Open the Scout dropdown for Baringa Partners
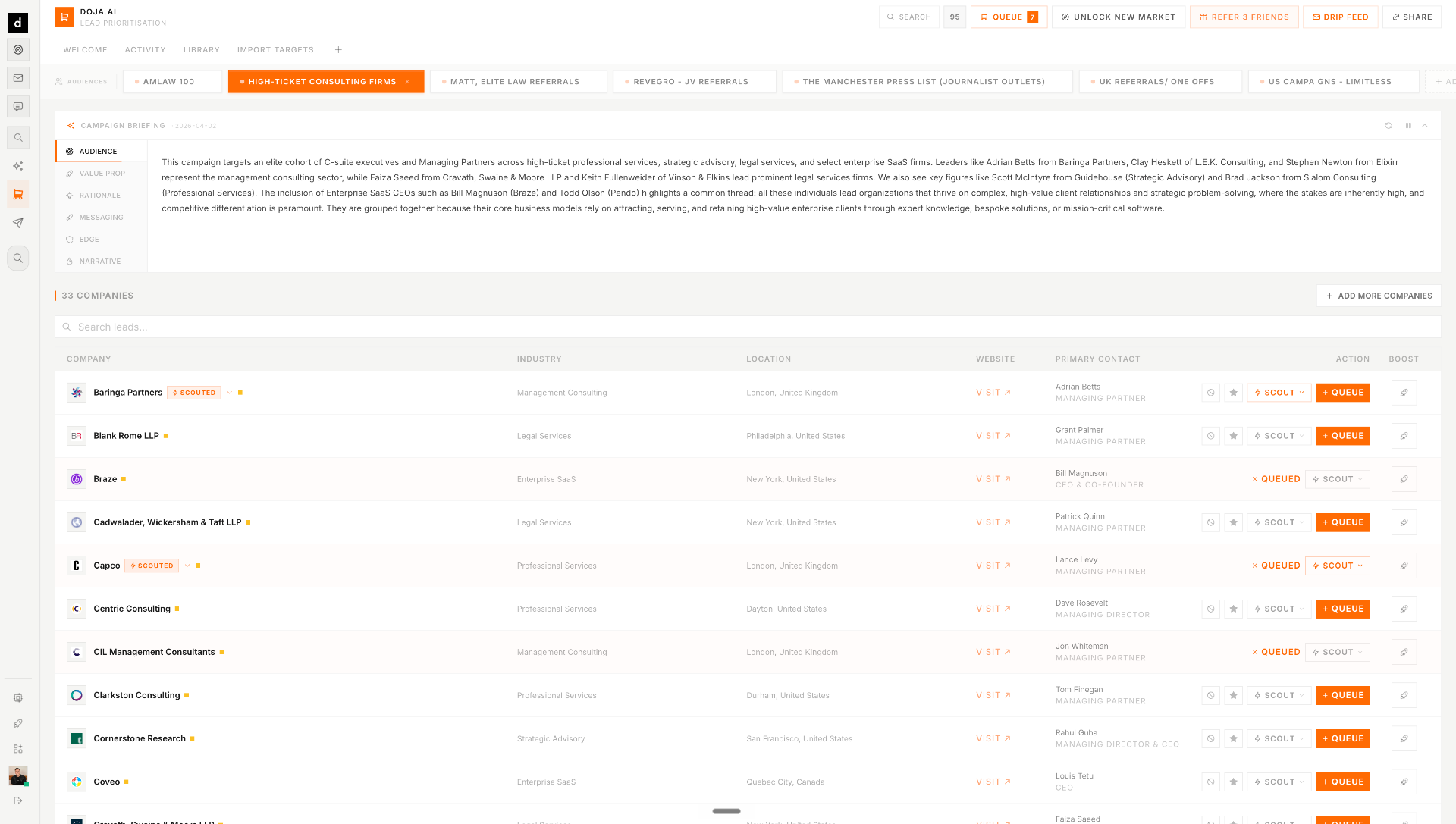Screen dimensions: 1456x824 pos(1279,393)
